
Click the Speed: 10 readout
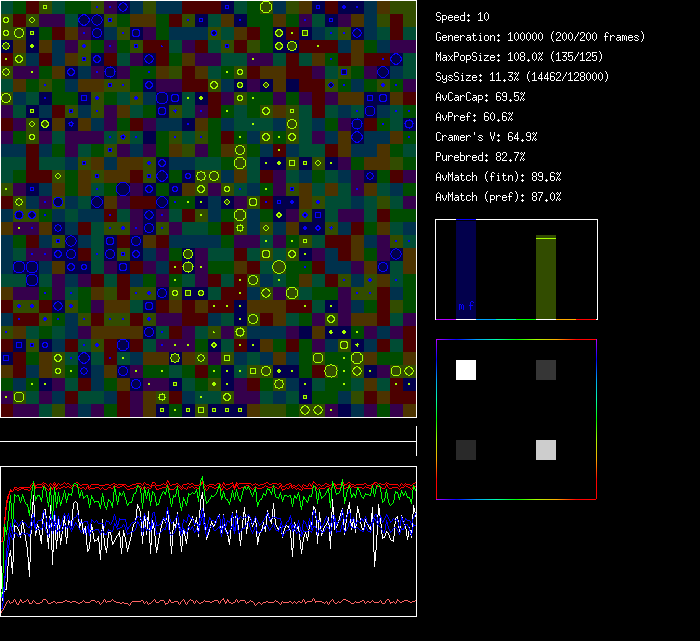pos(462,17)
